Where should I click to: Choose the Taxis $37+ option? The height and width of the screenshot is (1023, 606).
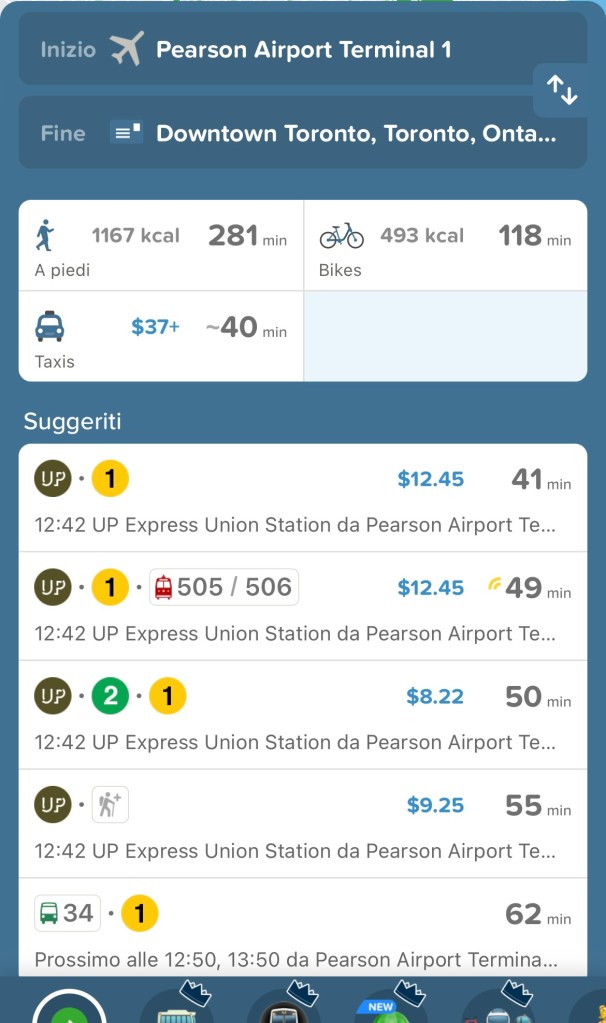point(161,336)
